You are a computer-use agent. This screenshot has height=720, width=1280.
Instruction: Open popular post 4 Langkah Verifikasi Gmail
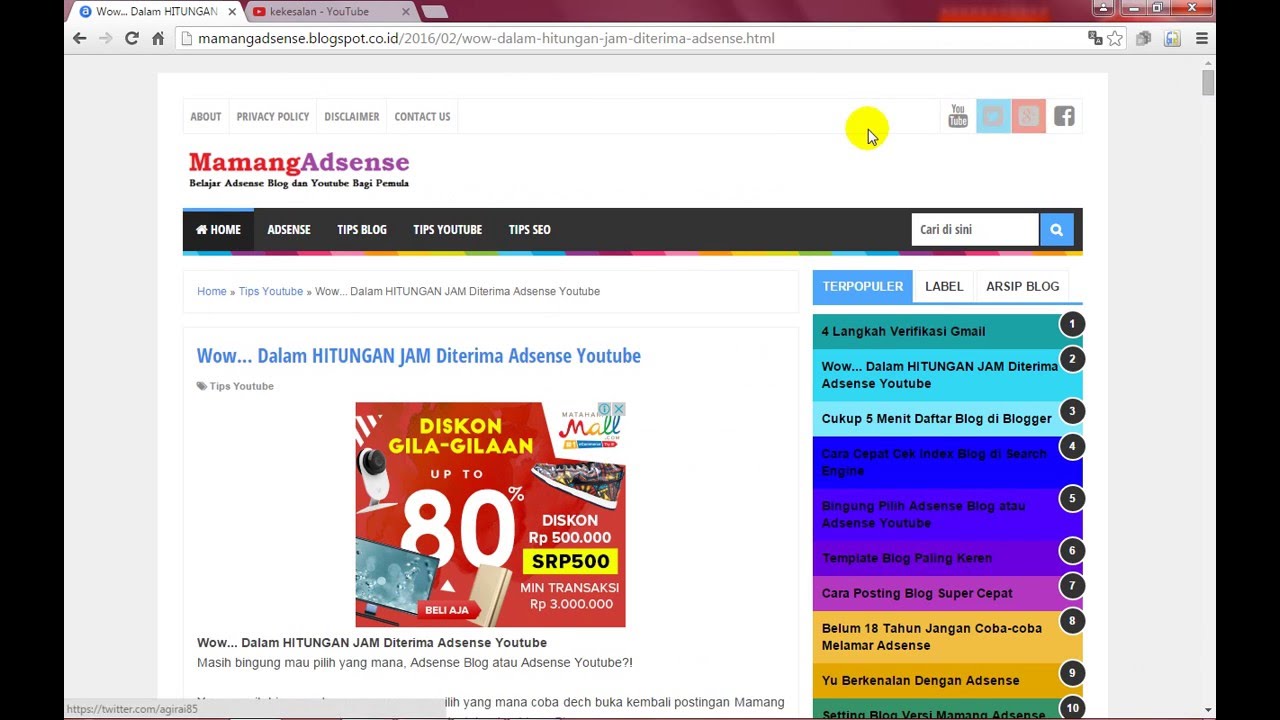pos(903,331)
